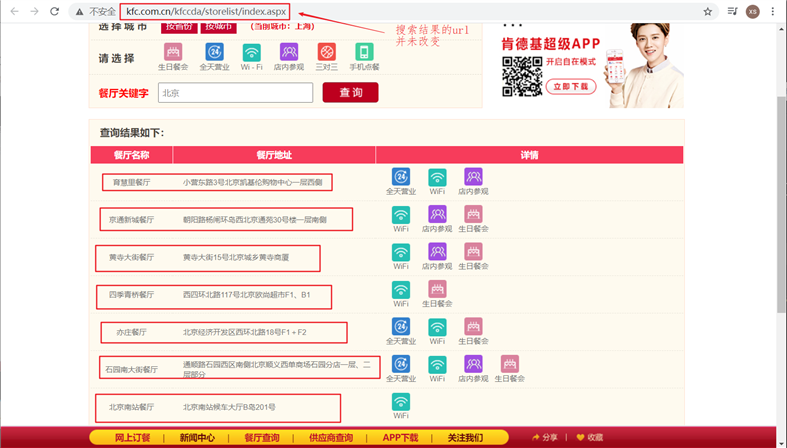Click the page vertical scrollbar
Image resolution: width=787 pixels, height=448 pixels.
pos(781,206)
